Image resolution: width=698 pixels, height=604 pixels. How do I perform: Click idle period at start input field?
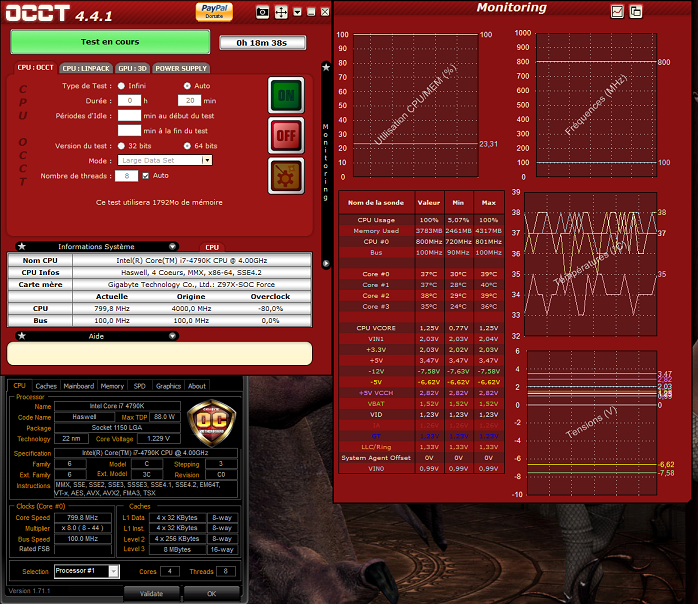click(130, 116)
